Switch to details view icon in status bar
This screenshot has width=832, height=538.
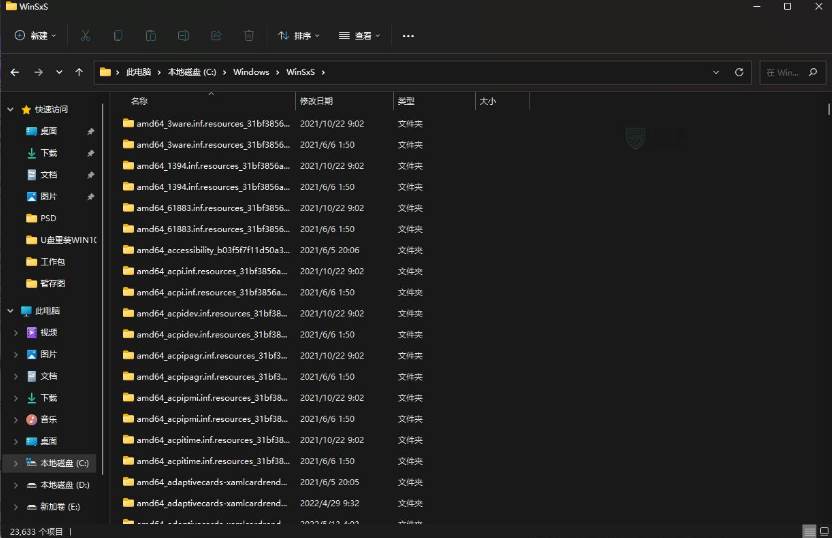click(x=809, y=531)
